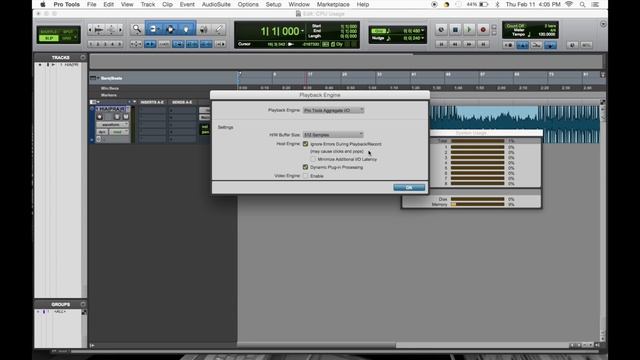The height and width of the screenshot is (360, 640).
Task: Toggle Dynamic Plug-in Processing checkbox
Action: click(x=305, y=167)
